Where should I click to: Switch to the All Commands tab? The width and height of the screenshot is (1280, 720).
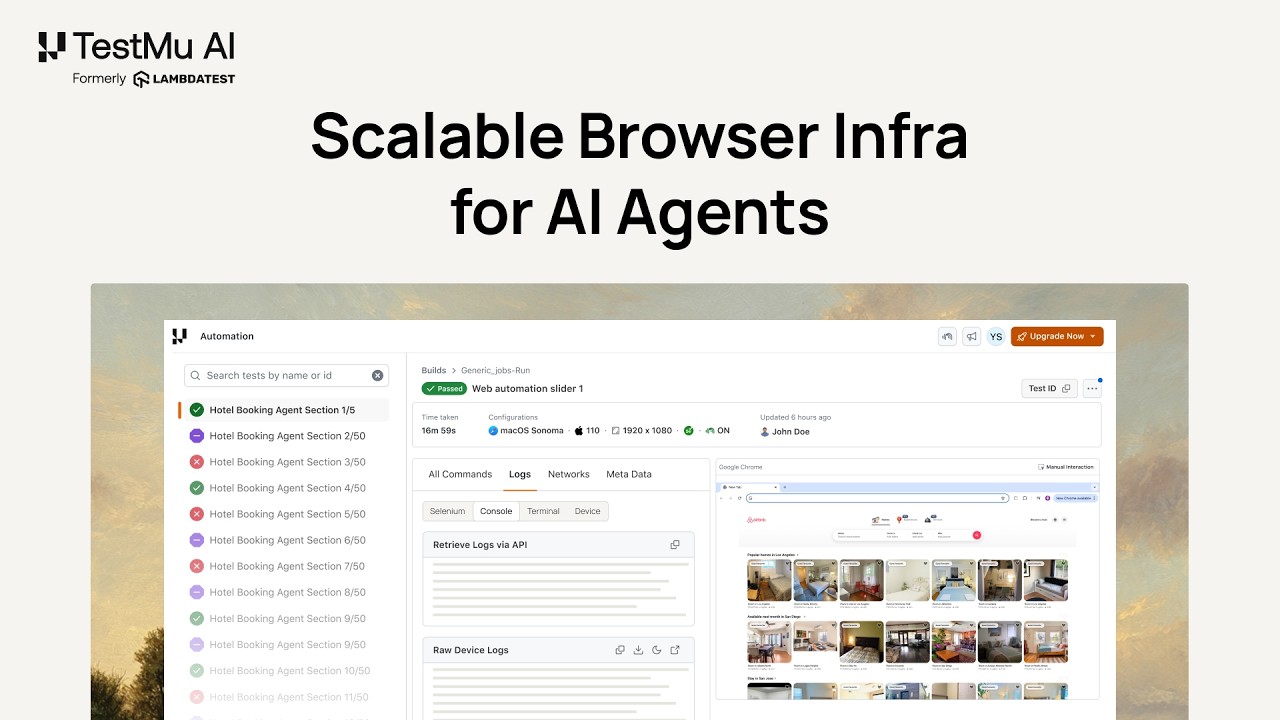(x=460, y=474)
